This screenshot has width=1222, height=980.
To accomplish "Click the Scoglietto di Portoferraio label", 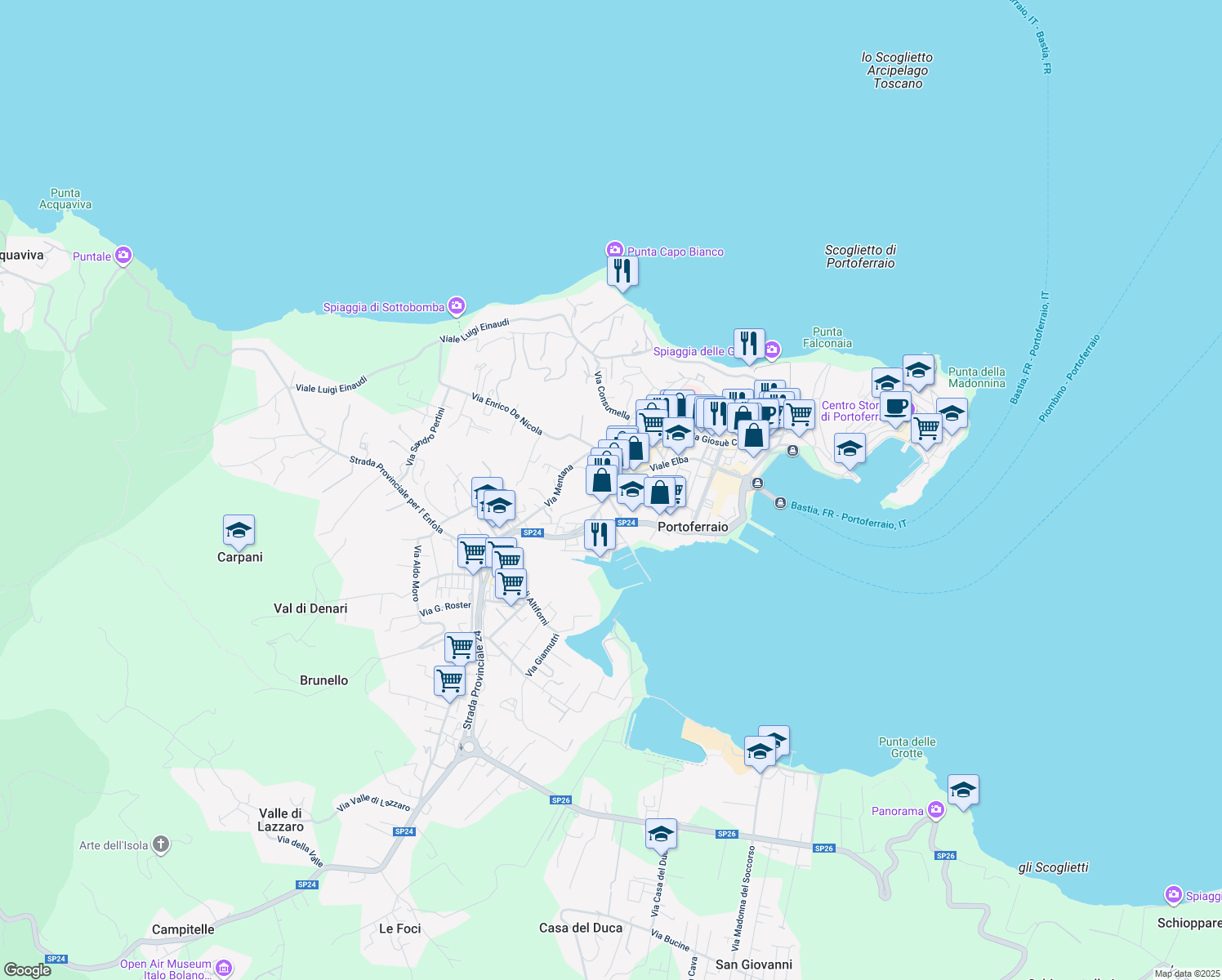I will coord(860,256).
